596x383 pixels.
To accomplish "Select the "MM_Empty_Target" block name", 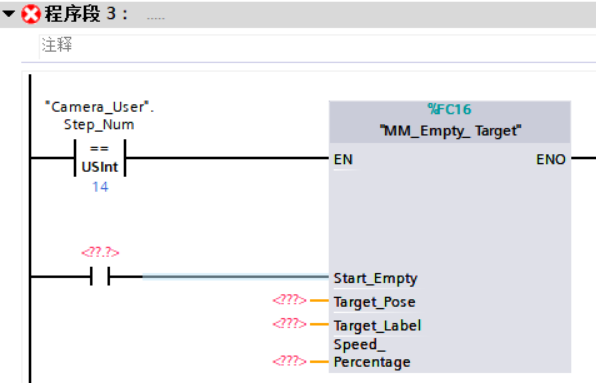I will [x=450, y=131].
